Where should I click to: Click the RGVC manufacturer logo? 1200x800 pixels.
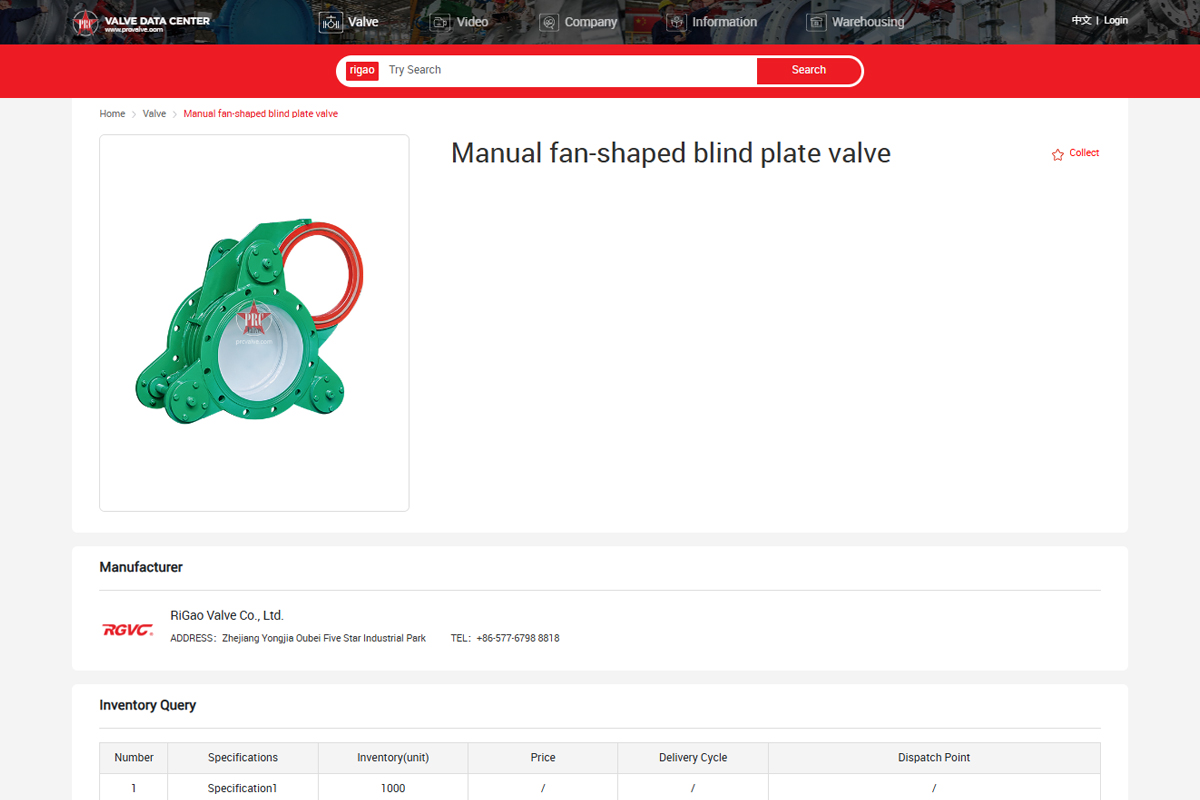128,629
